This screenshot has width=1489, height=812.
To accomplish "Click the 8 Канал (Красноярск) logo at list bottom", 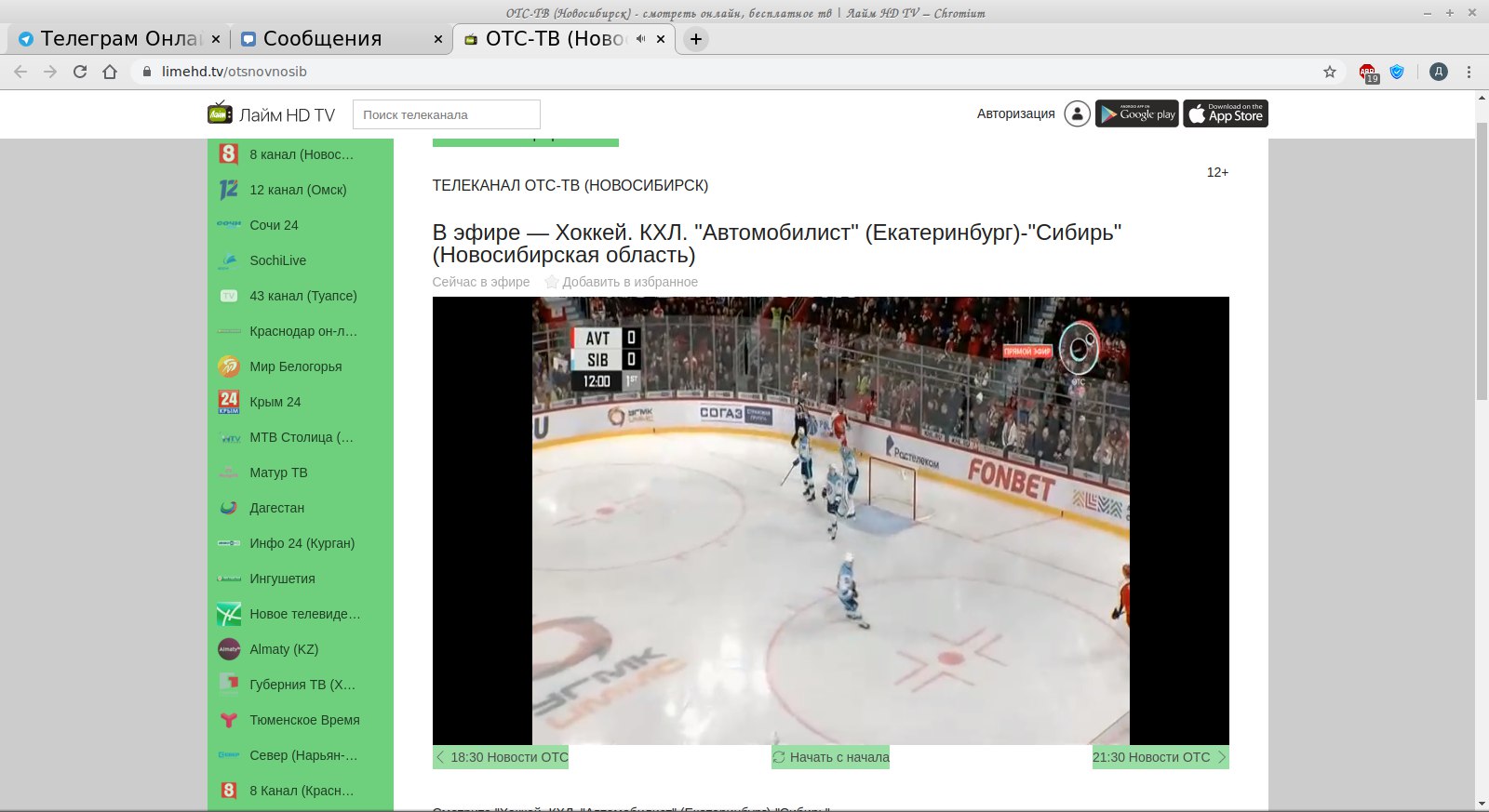I will pyautogui.click(x=229, y=791).
